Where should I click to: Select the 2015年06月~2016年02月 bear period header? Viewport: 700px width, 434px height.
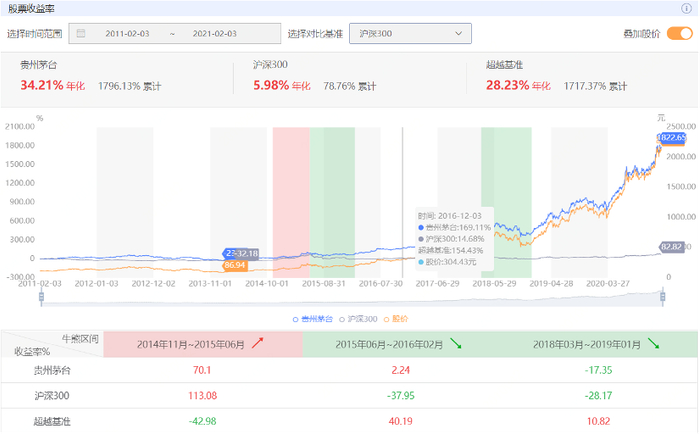point(400,344)
